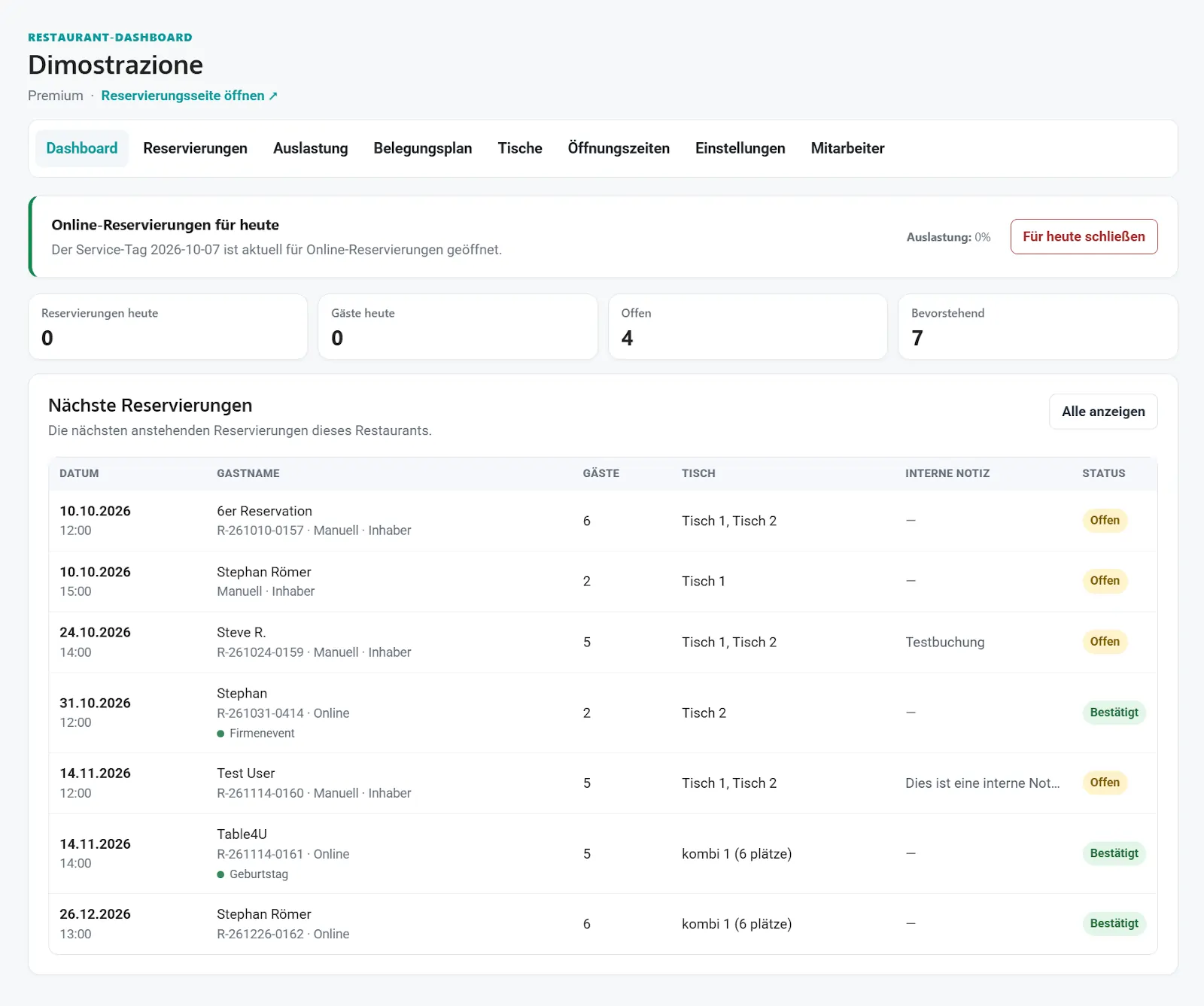Image resolution: width=1204 pixels, height=1006 pixels.
Task: Click the note 'Dies ist eine interne Not…'
Action: 983,783
